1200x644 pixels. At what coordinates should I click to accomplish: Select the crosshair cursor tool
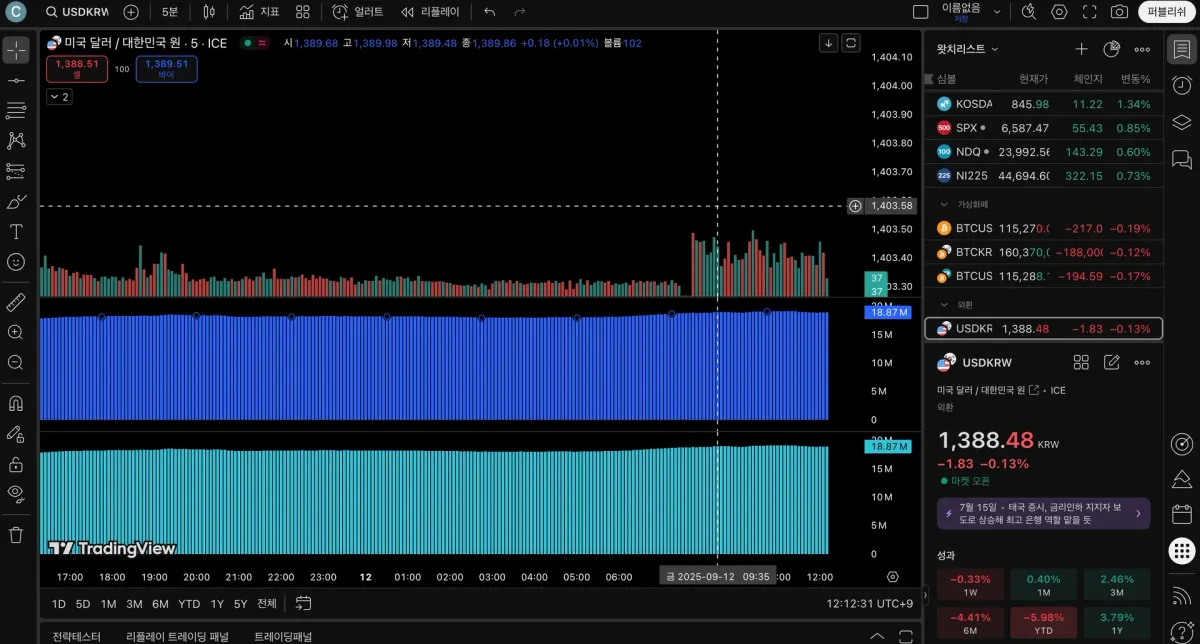point(16,50)
